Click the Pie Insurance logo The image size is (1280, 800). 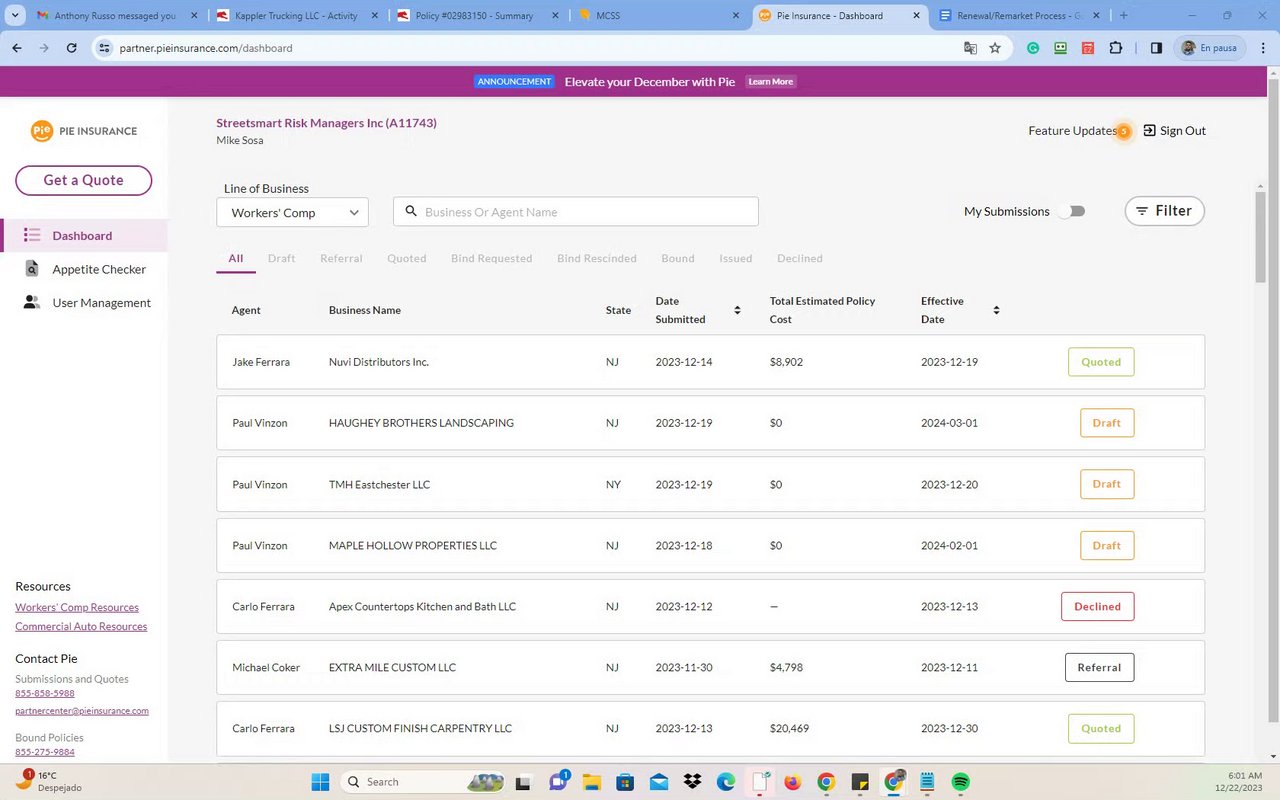click(84, 131)
